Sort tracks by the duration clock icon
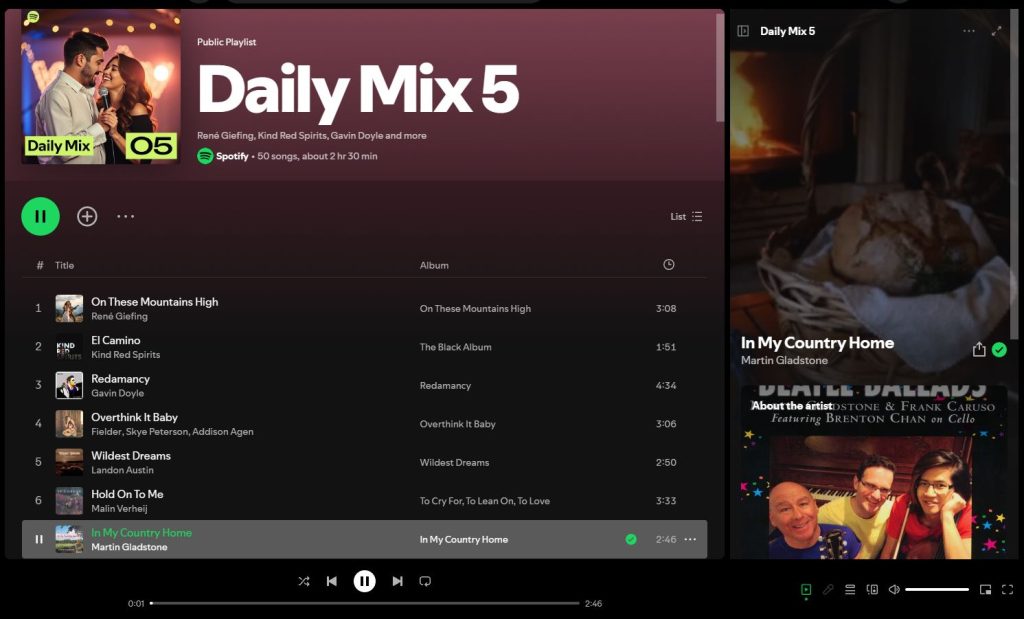Viewport: 1024px width, 619px height. coord(669,264)
